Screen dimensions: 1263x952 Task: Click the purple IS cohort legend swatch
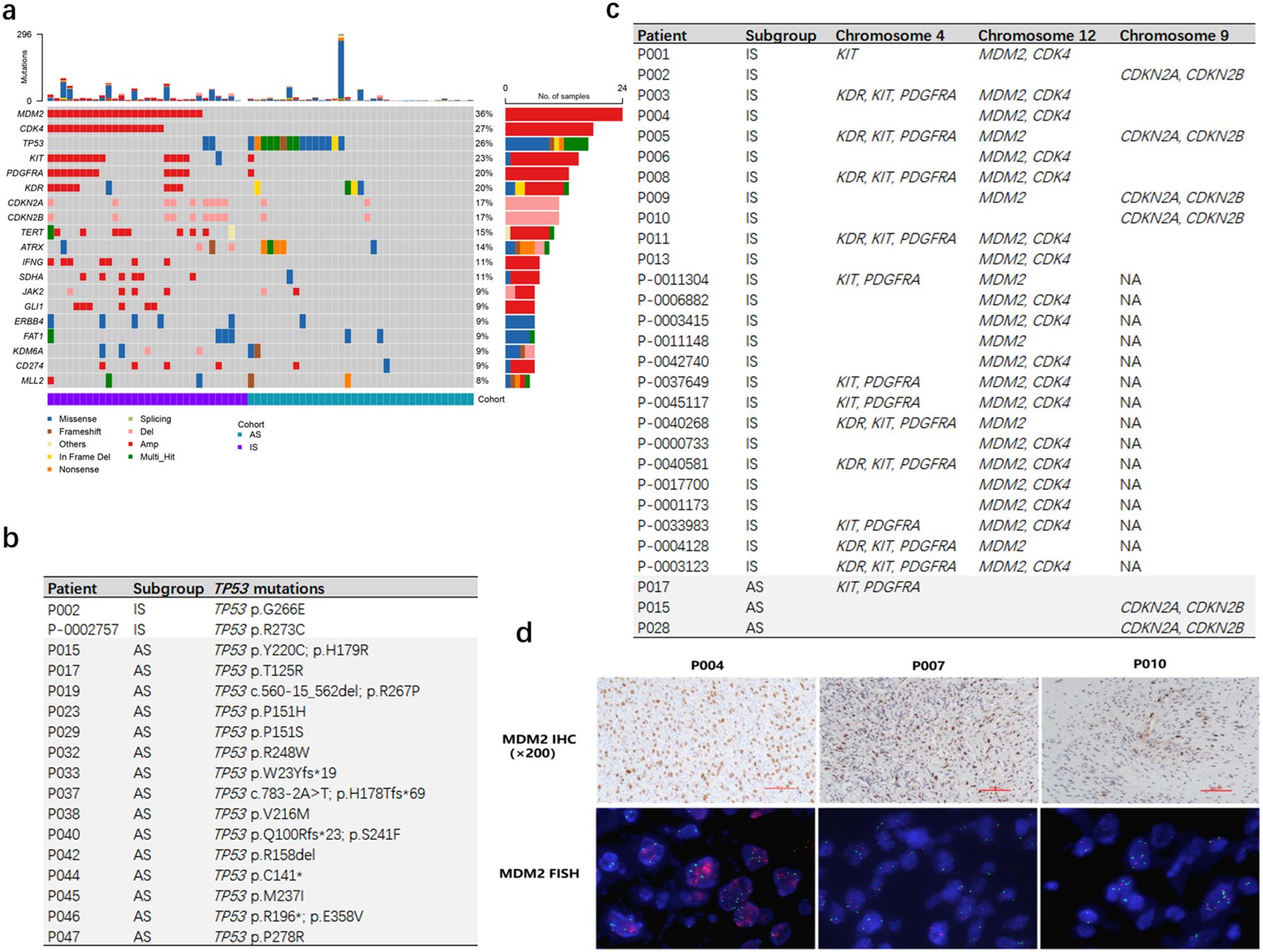click(240, 447)
